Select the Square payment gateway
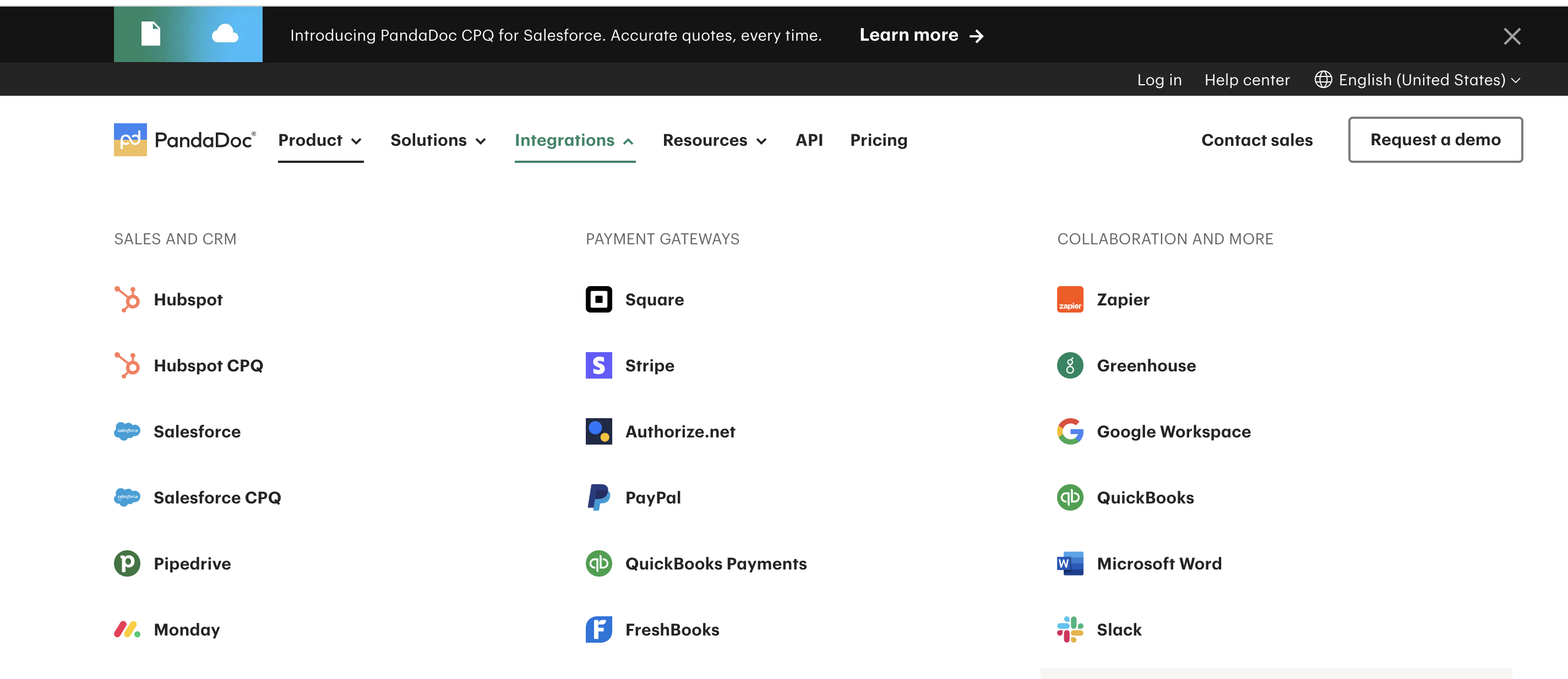 tap(655, 299)
